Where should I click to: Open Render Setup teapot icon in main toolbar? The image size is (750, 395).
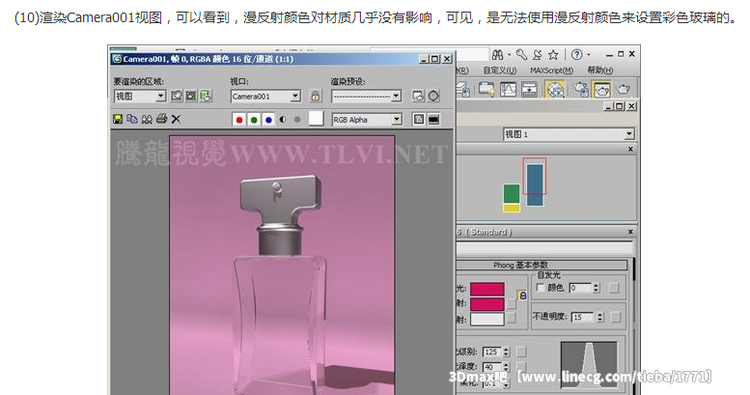pyautogui.click(x=581, y=89)
